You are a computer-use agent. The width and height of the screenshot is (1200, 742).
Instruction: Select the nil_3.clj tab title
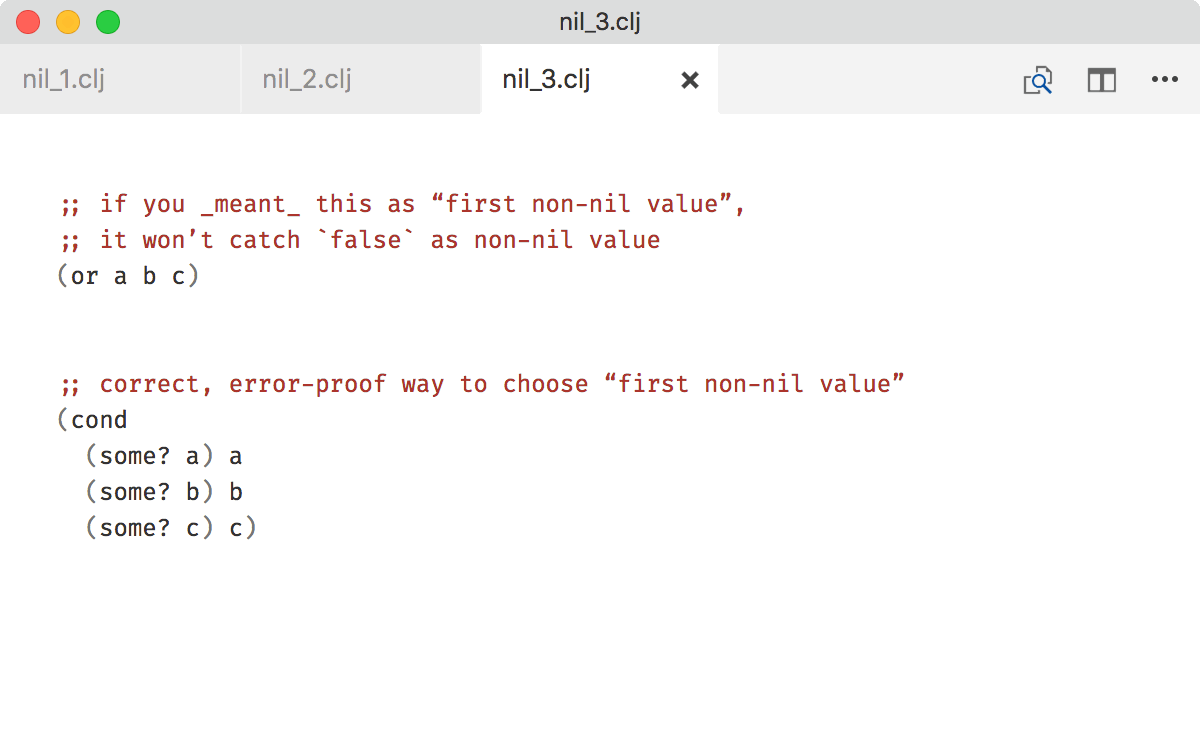(x=546, y=78)
